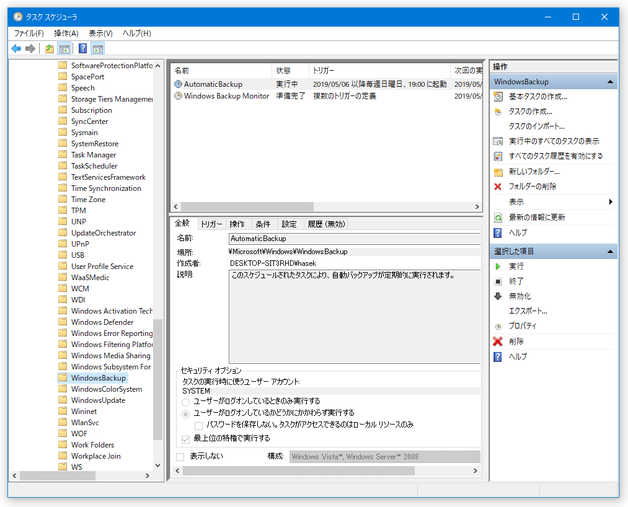Toggle the action pane show/hide toolbar icon
Screen dimensions: 628x507
tap(98, 49)
